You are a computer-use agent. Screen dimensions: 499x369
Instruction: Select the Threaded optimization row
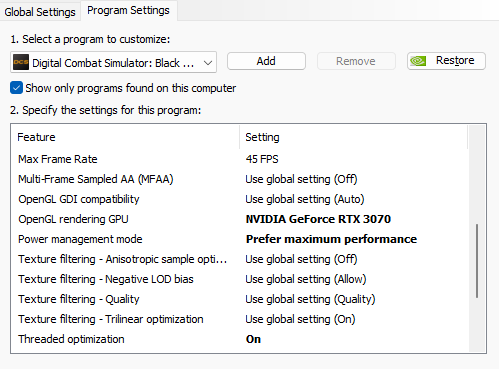[240, 339]
